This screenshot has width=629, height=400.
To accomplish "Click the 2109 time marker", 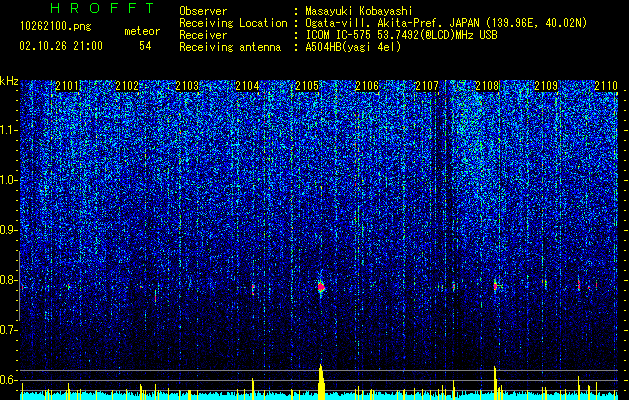I will [x=546, y=86].
